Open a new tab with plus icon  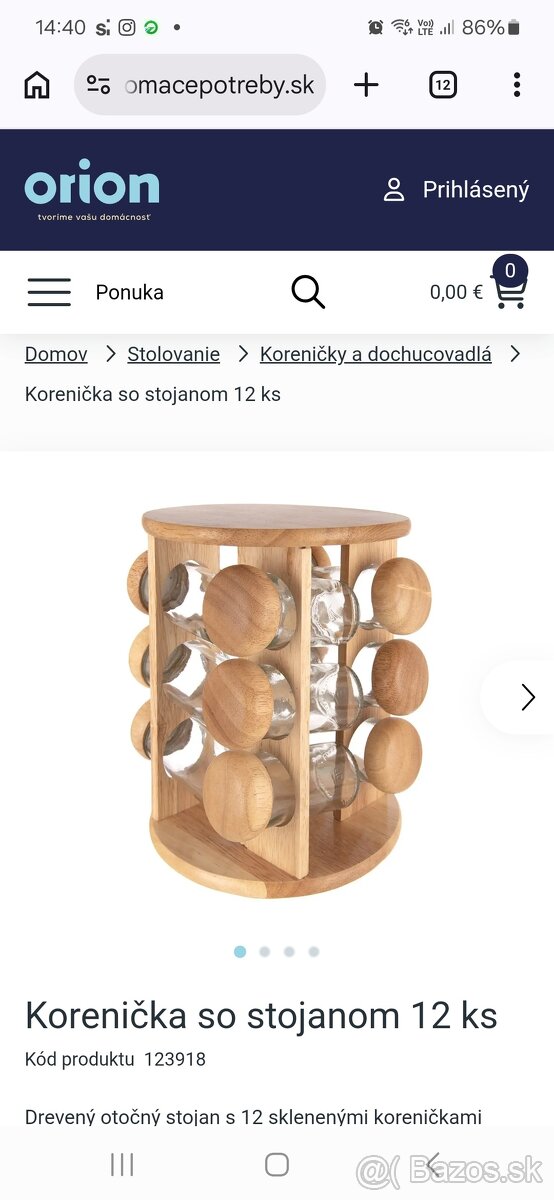[x=366, y=85]
